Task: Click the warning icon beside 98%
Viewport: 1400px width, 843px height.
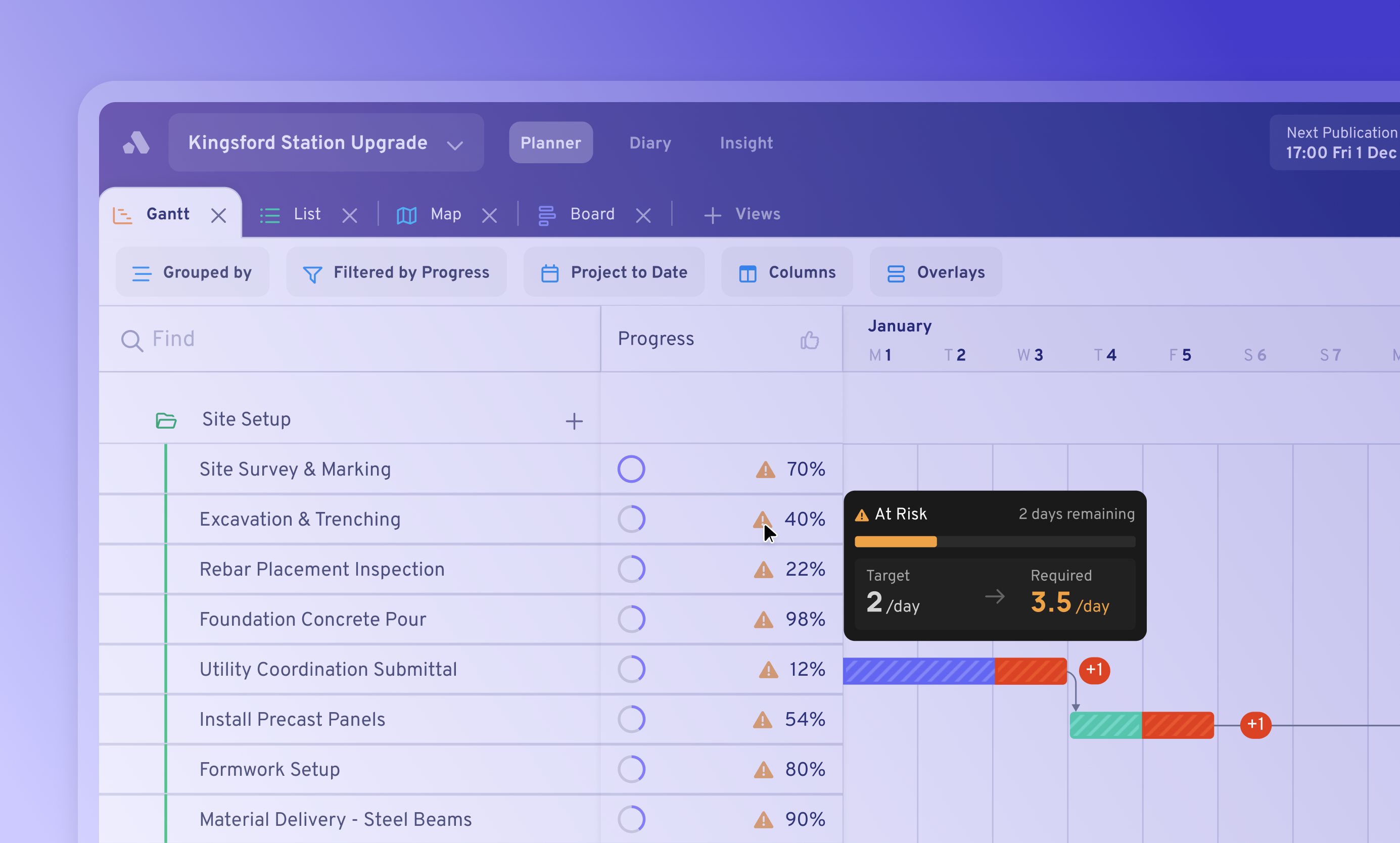Action: (x=763, y=620)
